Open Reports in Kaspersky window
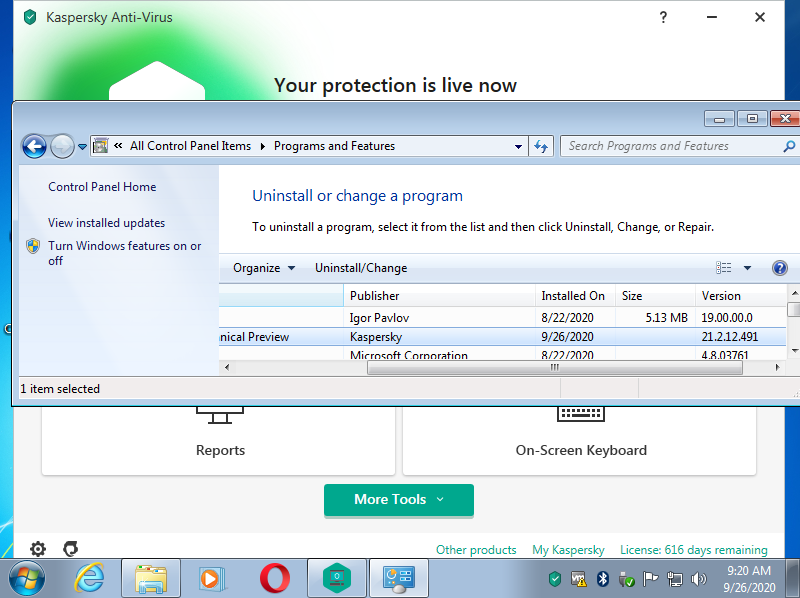800x598 pixels. click(218, 441)
